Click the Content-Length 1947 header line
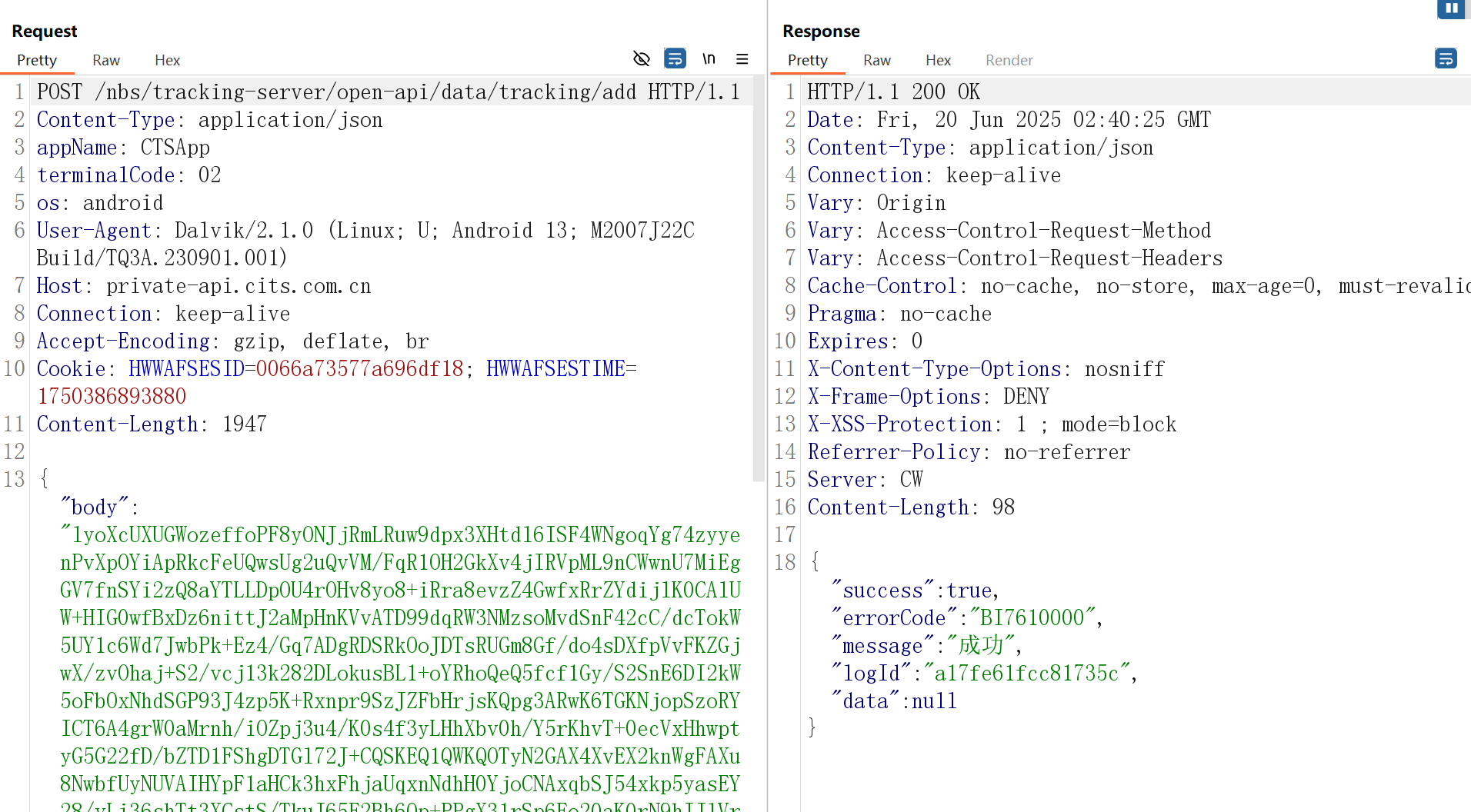This screenshot has height=812, width=1471. tap(152, 424)
